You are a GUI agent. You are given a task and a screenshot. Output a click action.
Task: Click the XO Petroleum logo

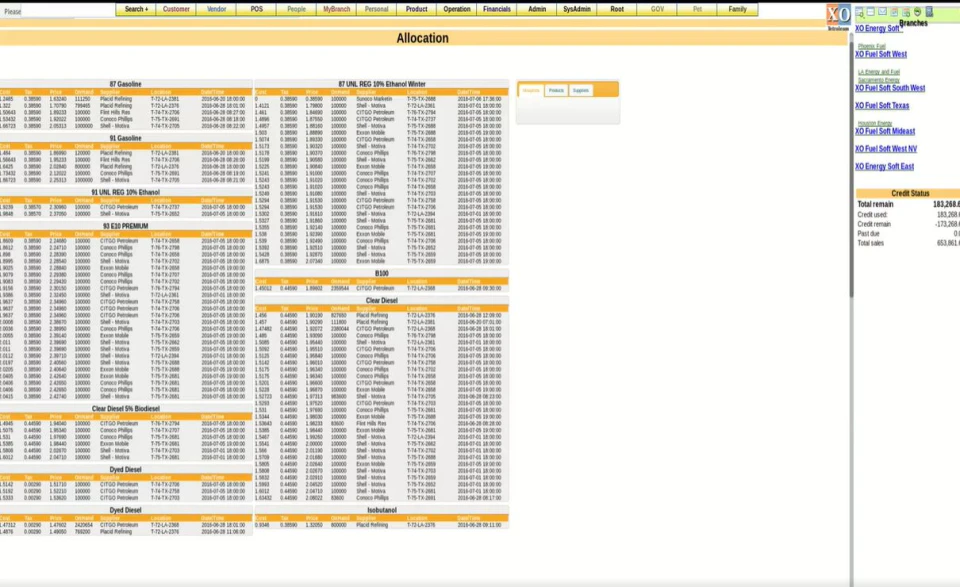838,16
